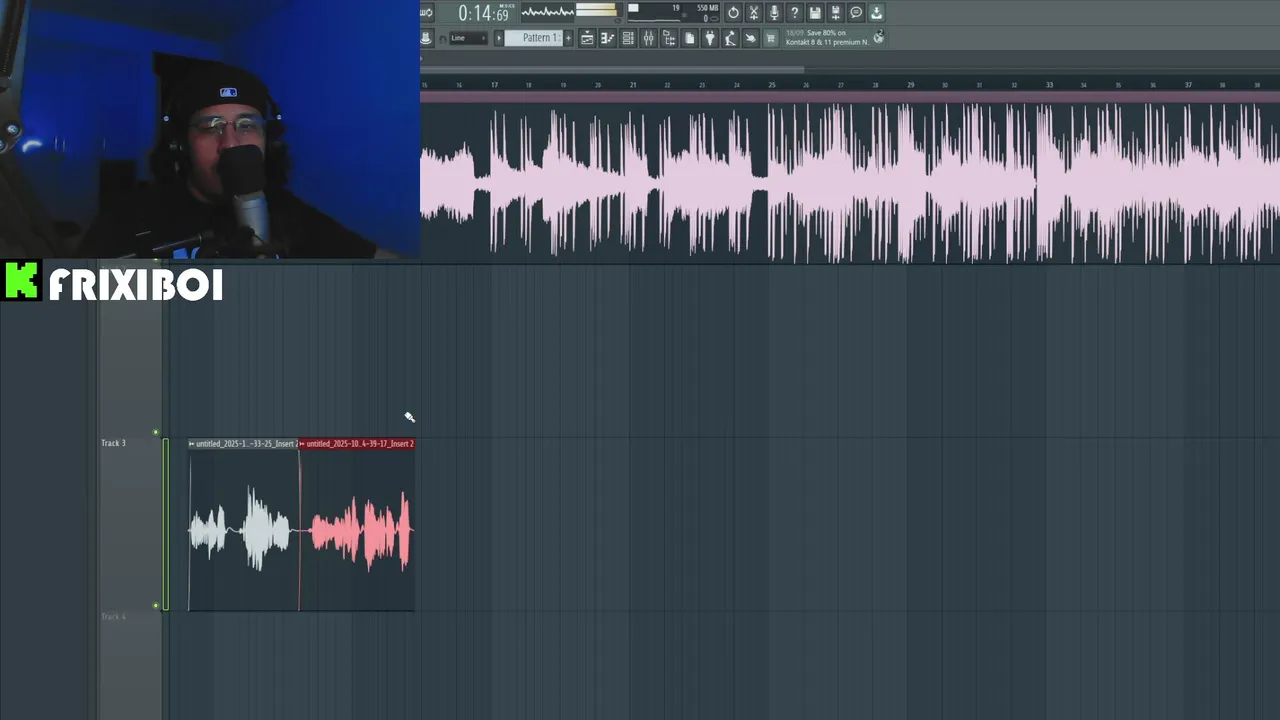This screenshot has height=720, width=1280.
Task: Click the 0:14:69 time display
Action: (483, 14)
